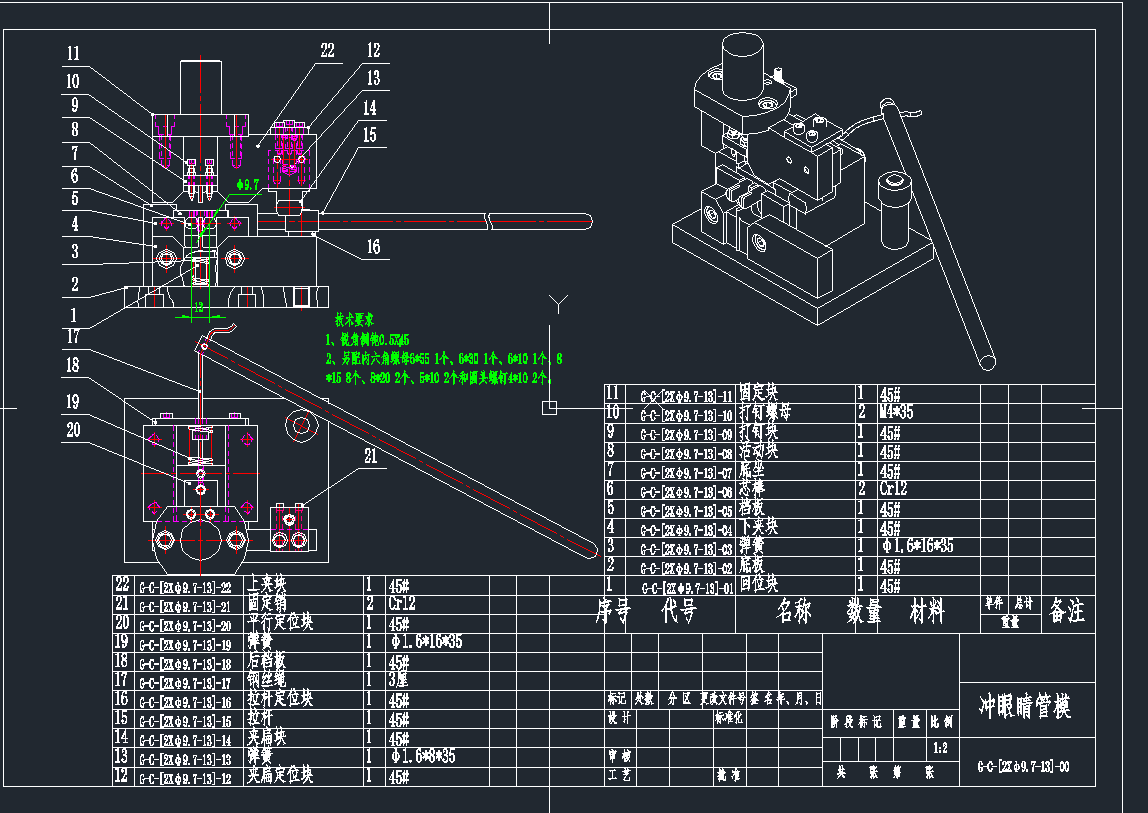Click part callout number 22
Screen dimensions: 1148x813
327,51
